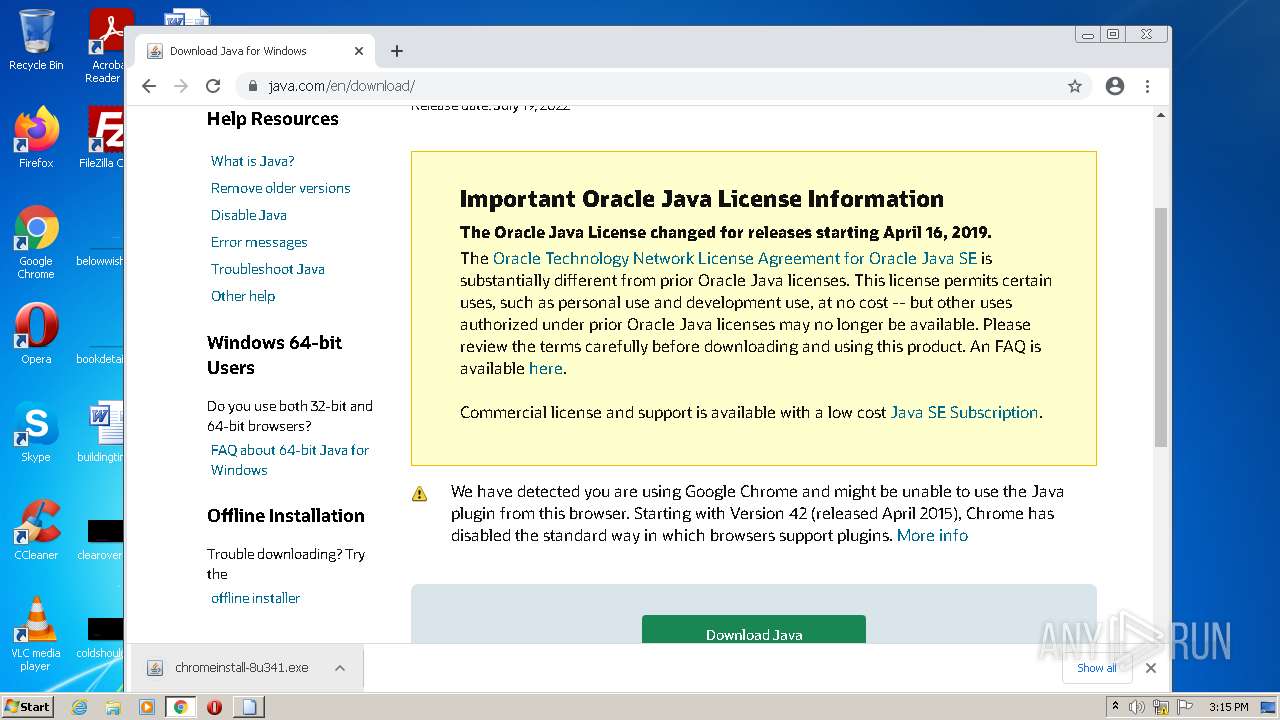
Task: Click the forward navigation arrow
Action: (181, 86)
